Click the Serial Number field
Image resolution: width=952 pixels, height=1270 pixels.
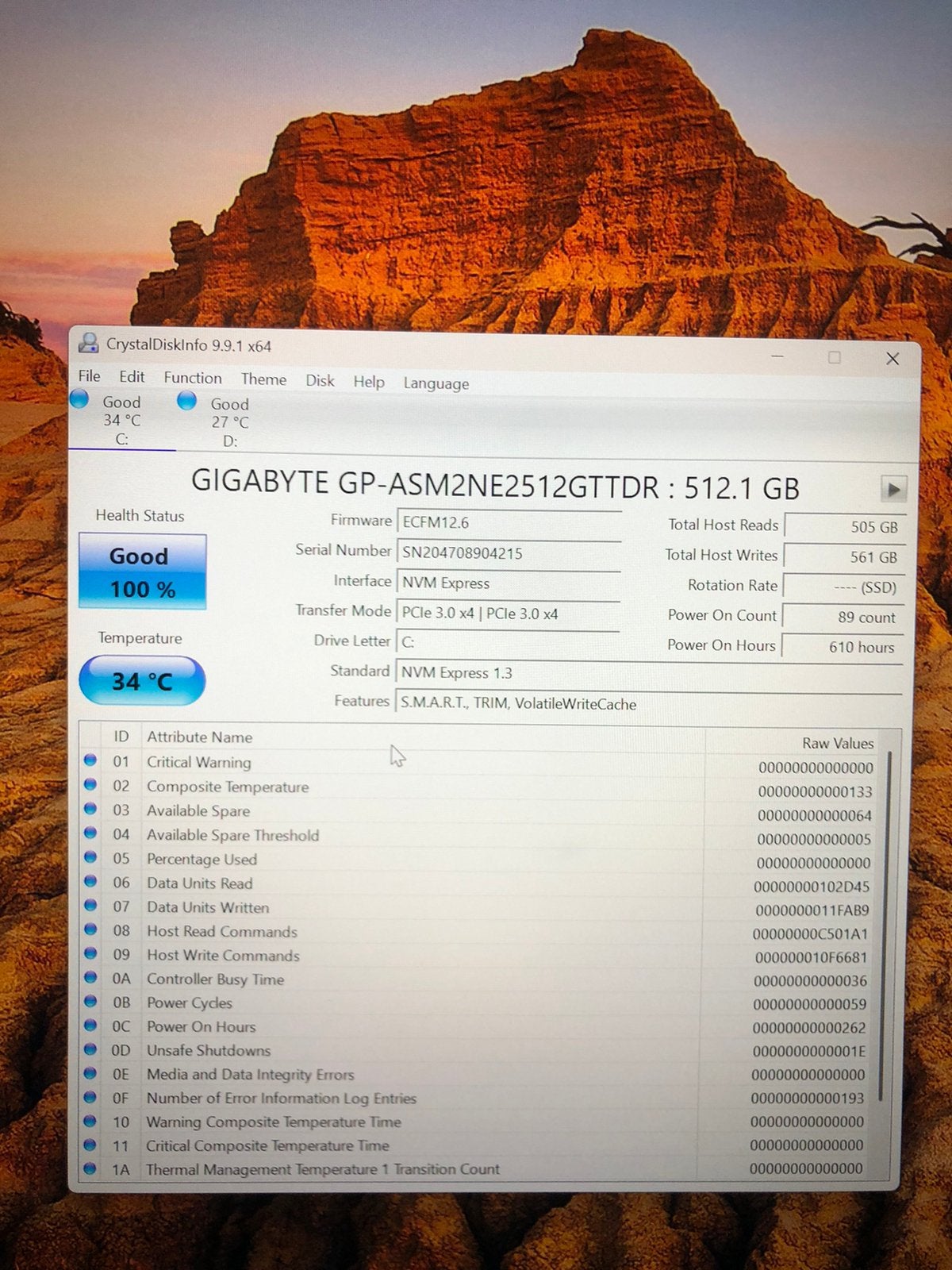click(509, 553)
